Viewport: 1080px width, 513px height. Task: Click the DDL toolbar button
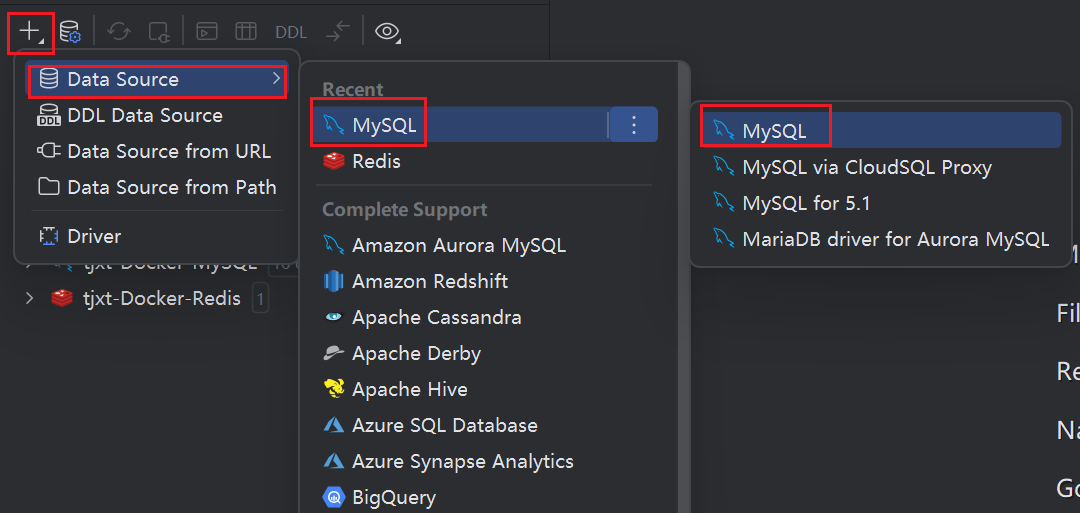point(291,32)
